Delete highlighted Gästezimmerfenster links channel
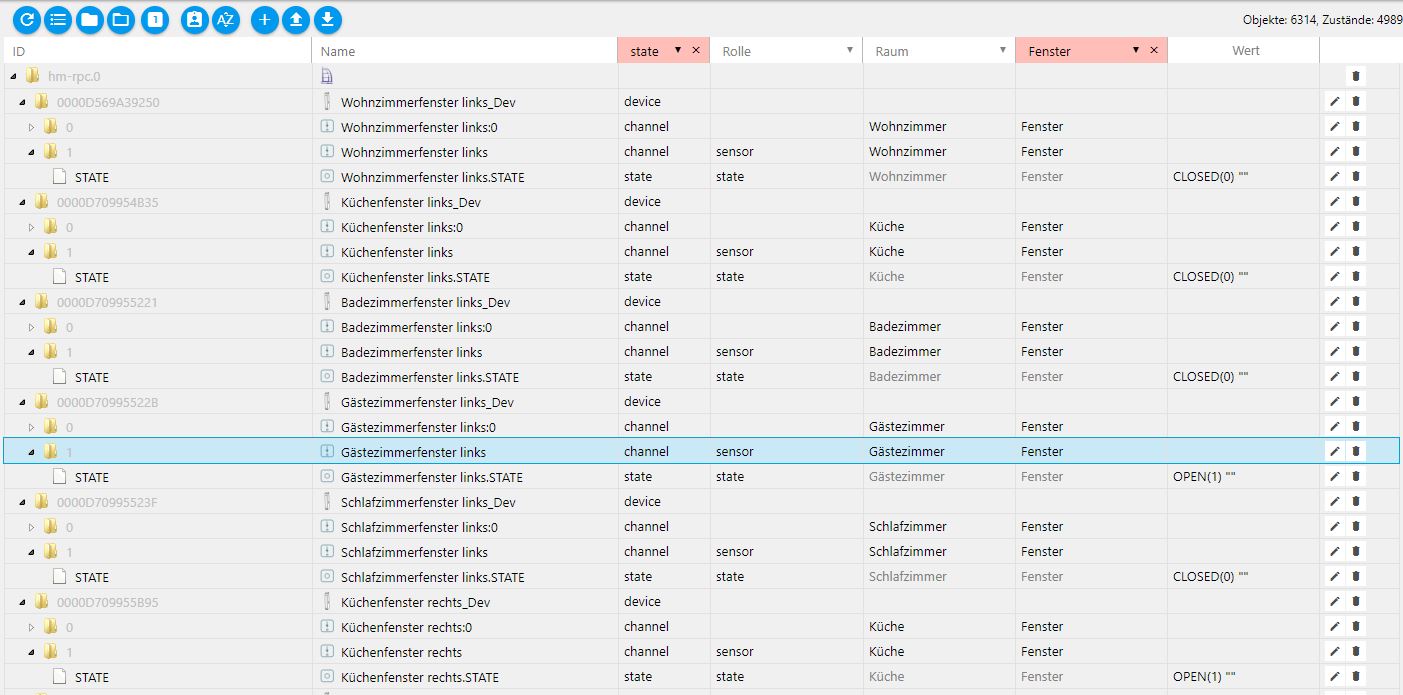The image size is (1403, 695). (1356, 451)
